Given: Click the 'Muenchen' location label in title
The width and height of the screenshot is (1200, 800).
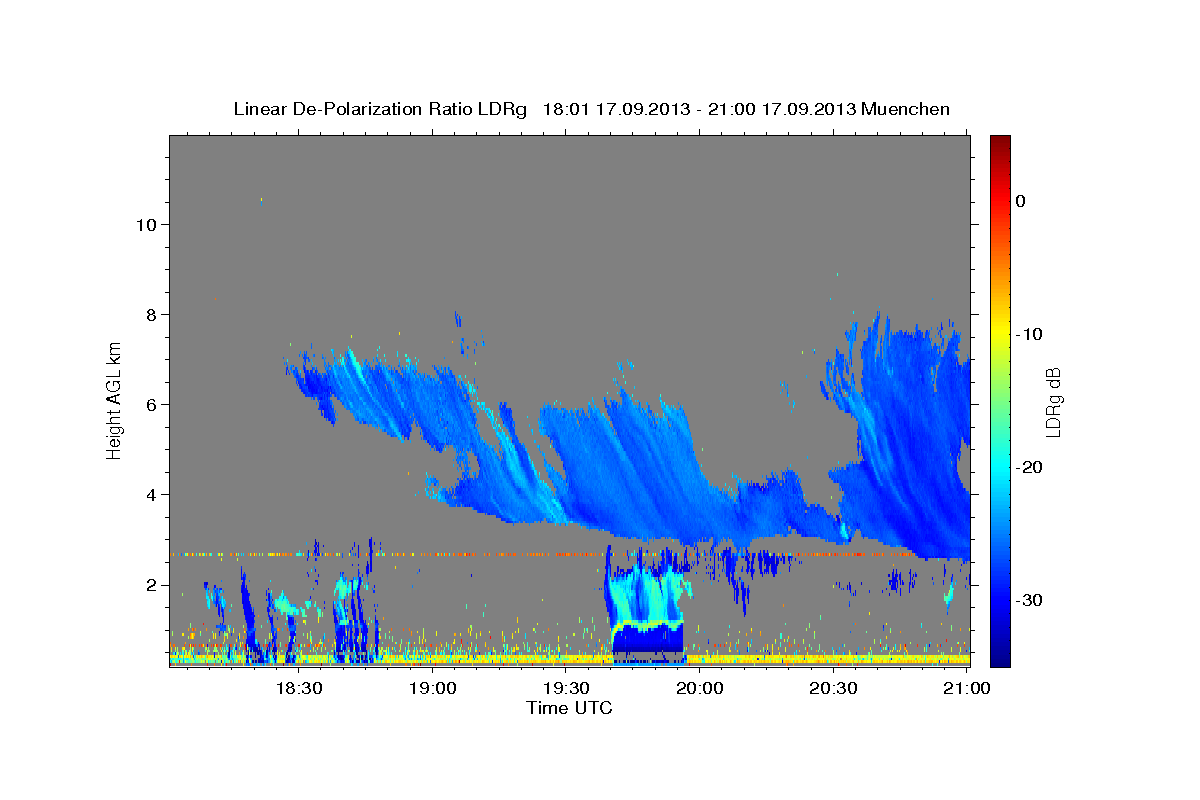Looking at the screenshot, I should [905, 109].
